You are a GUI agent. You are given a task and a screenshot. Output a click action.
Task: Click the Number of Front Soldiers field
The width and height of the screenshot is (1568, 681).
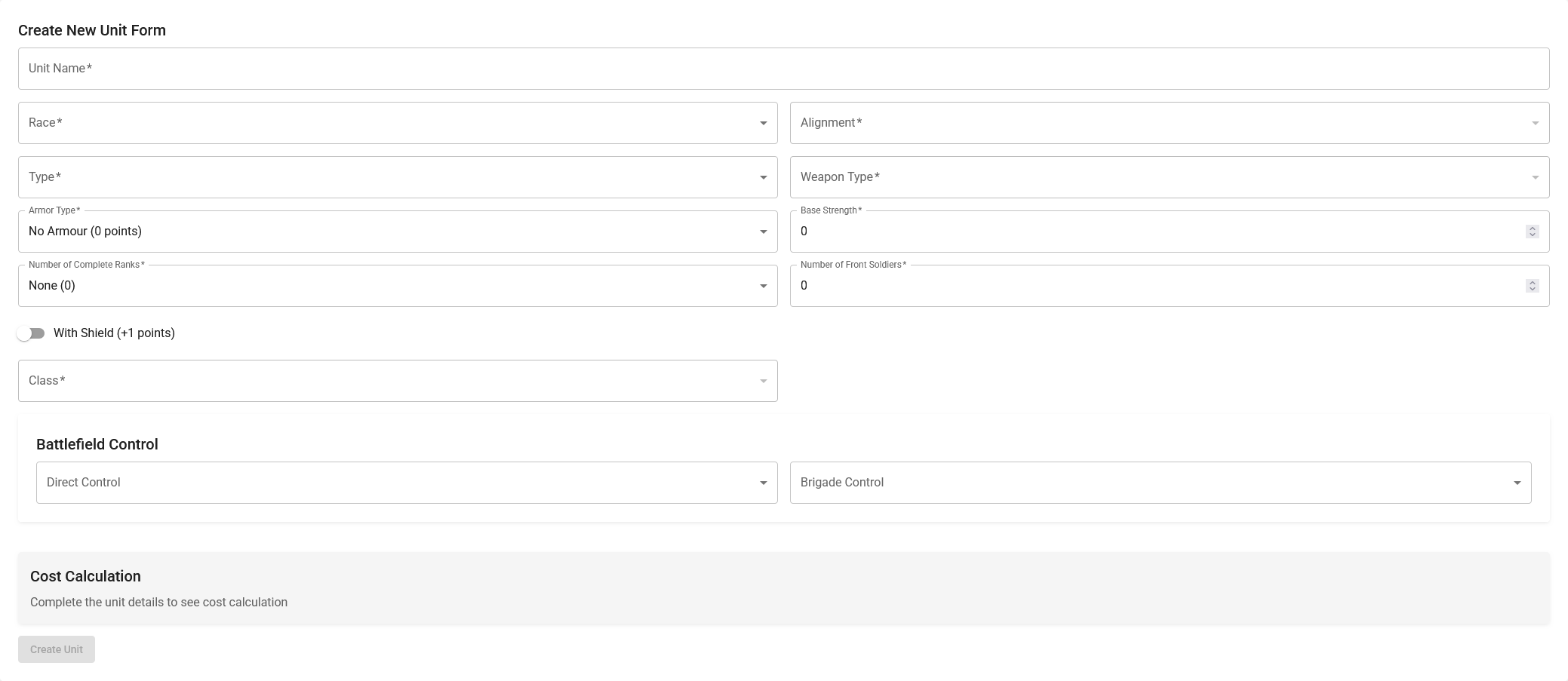[1154, 286]
